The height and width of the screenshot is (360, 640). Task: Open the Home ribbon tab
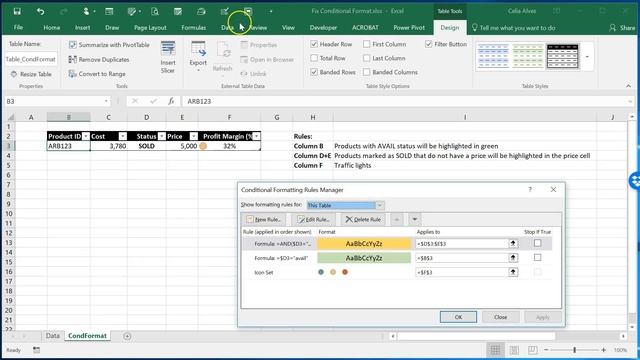click(51, 28)
